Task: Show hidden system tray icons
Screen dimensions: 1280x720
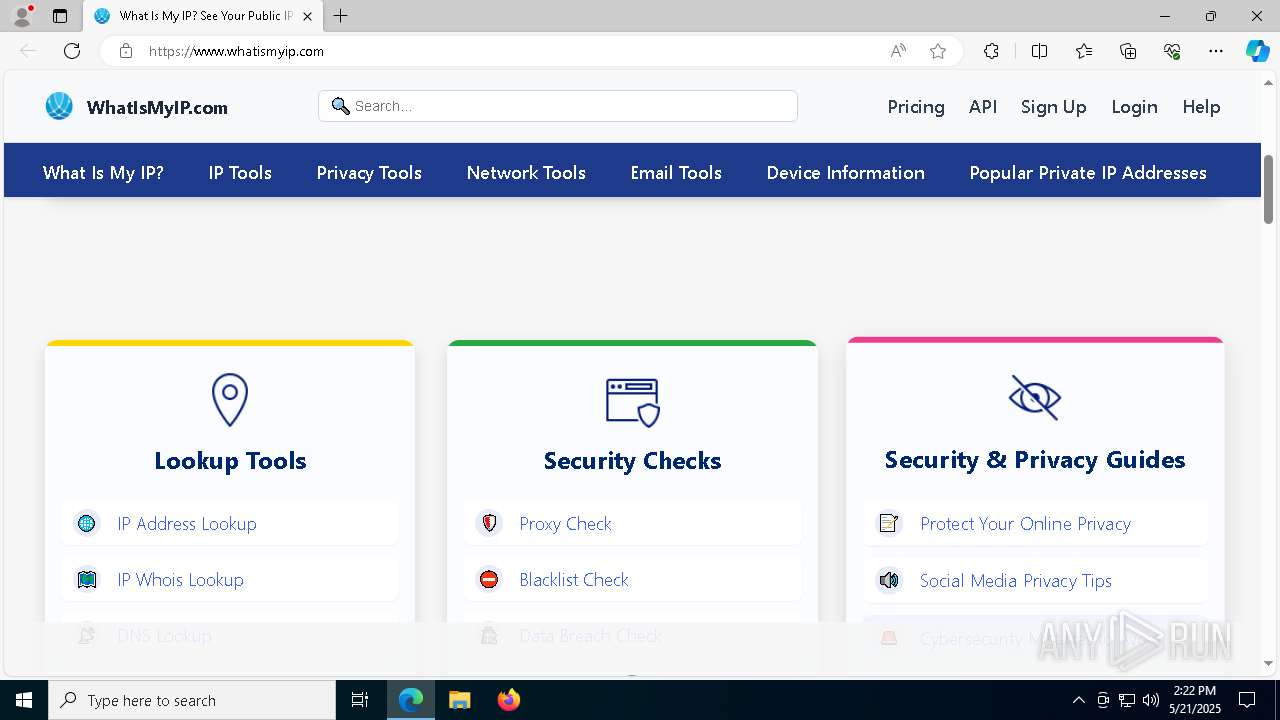Action: click(x=1078, y=700)
